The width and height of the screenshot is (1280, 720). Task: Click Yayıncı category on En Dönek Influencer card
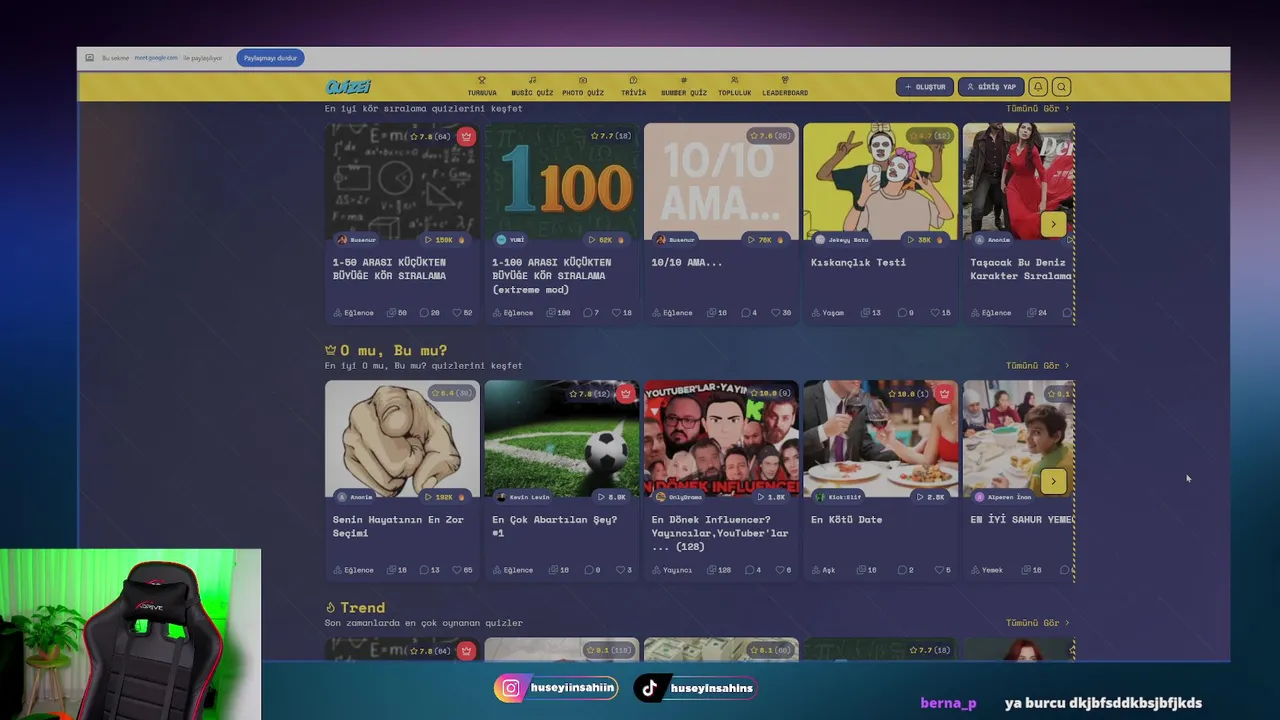[x=672, y=570]
